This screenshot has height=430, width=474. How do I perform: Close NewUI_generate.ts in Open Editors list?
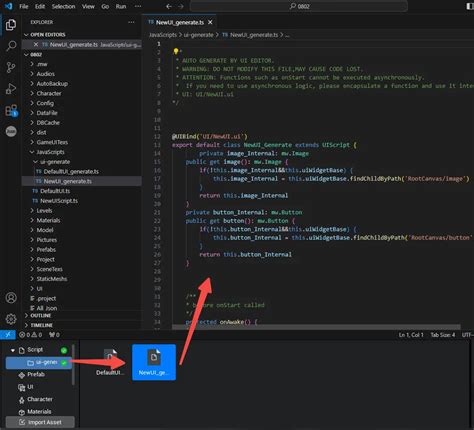tap(36, 44)
